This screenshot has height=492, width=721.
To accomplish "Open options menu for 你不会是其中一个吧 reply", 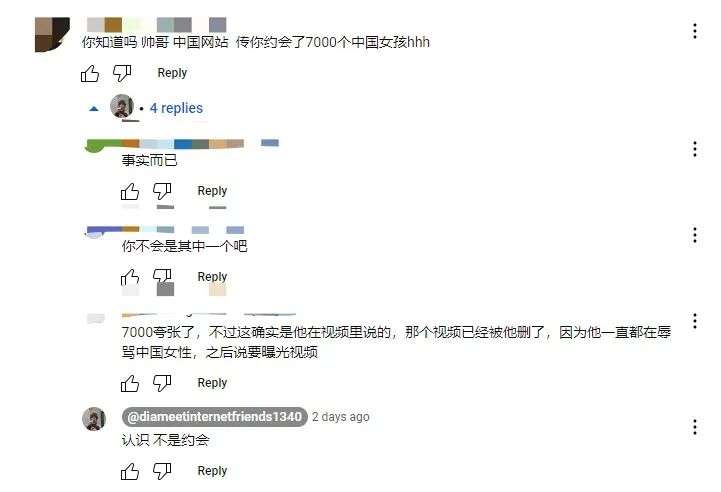I will coord(695,235).
